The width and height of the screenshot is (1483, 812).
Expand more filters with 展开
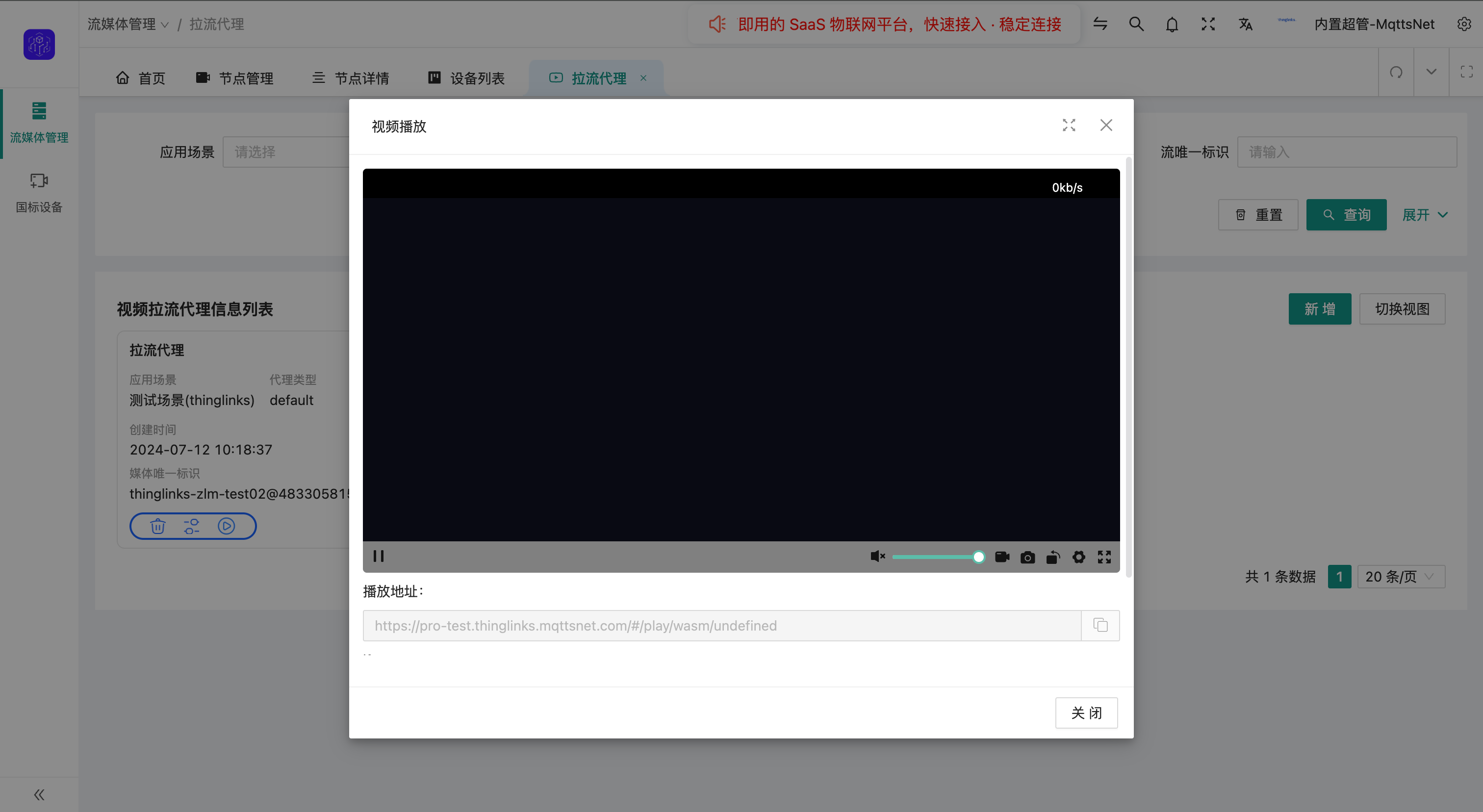tap(1424, 215)
